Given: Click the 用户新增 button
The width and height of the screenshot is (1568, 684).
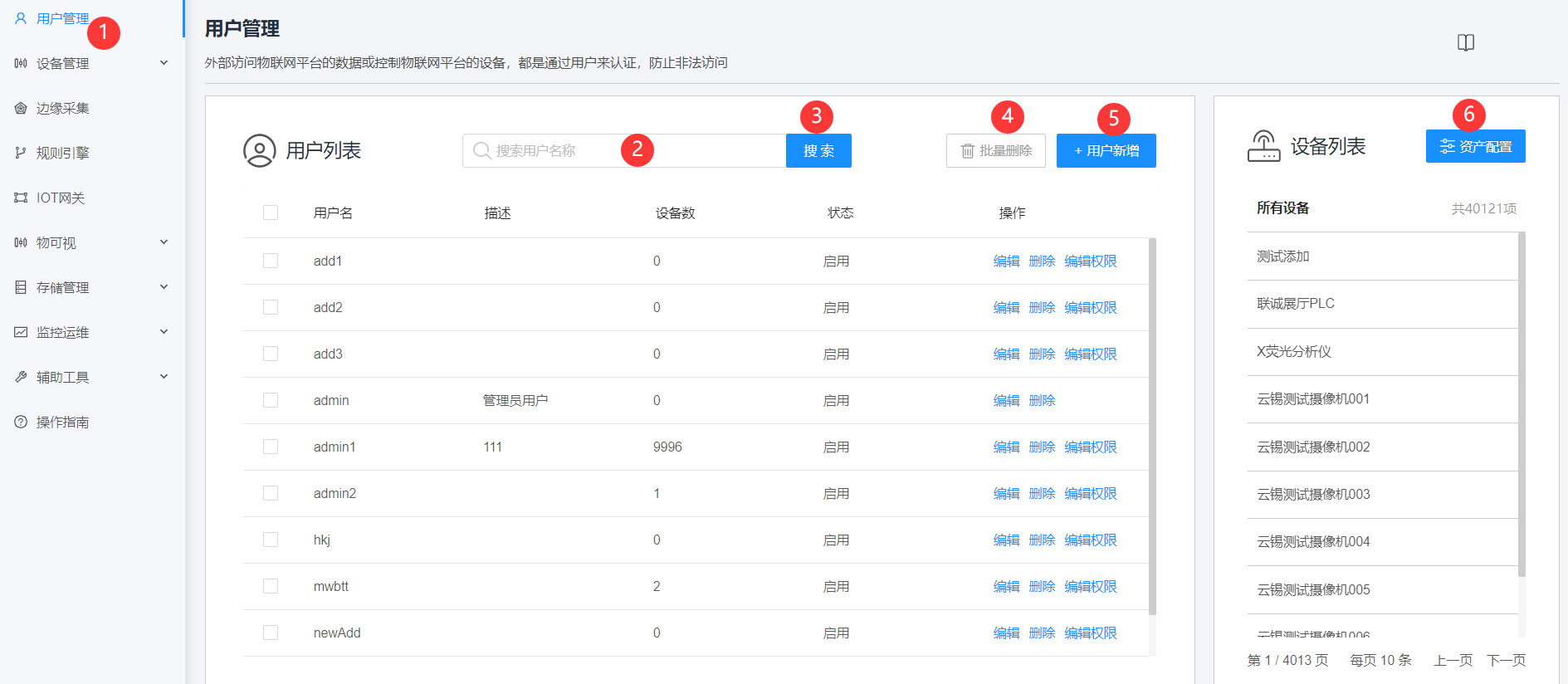Looking at the screenshot, I should click(1106, 151).
